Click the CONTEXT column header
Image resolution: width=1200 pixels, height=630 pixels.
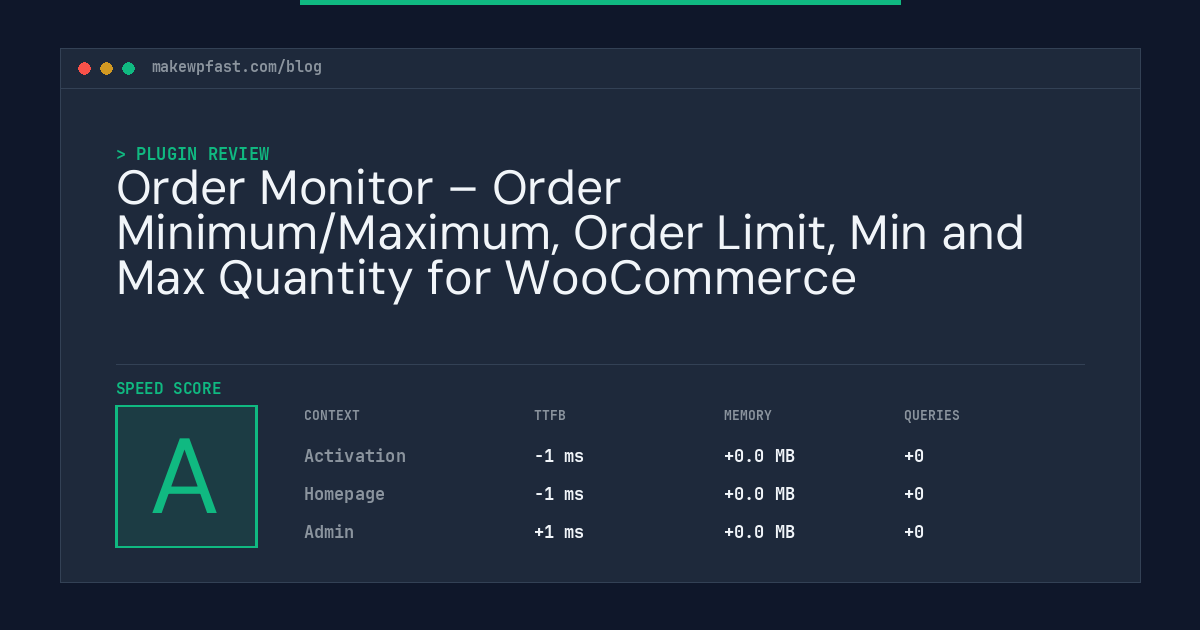pos(332,415)
